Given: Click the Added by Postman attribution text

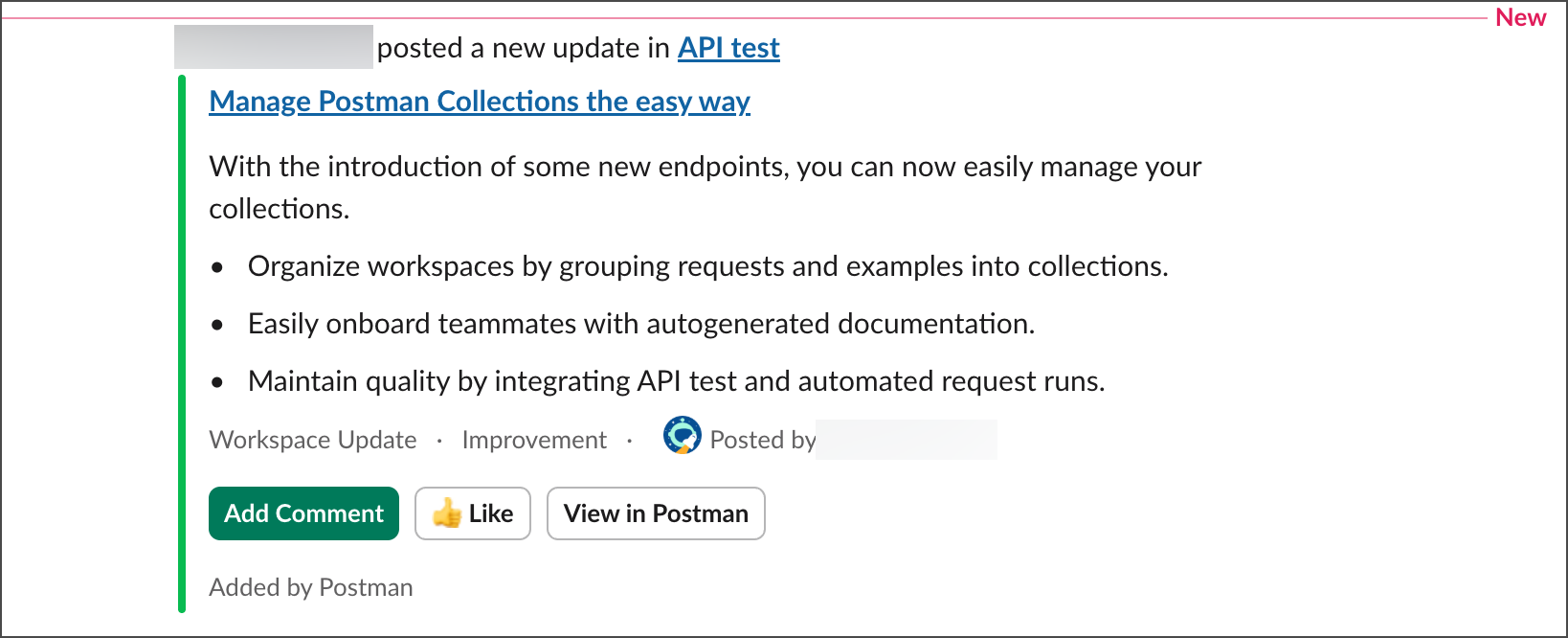Looking at the screenshot, I should (310, 586).
